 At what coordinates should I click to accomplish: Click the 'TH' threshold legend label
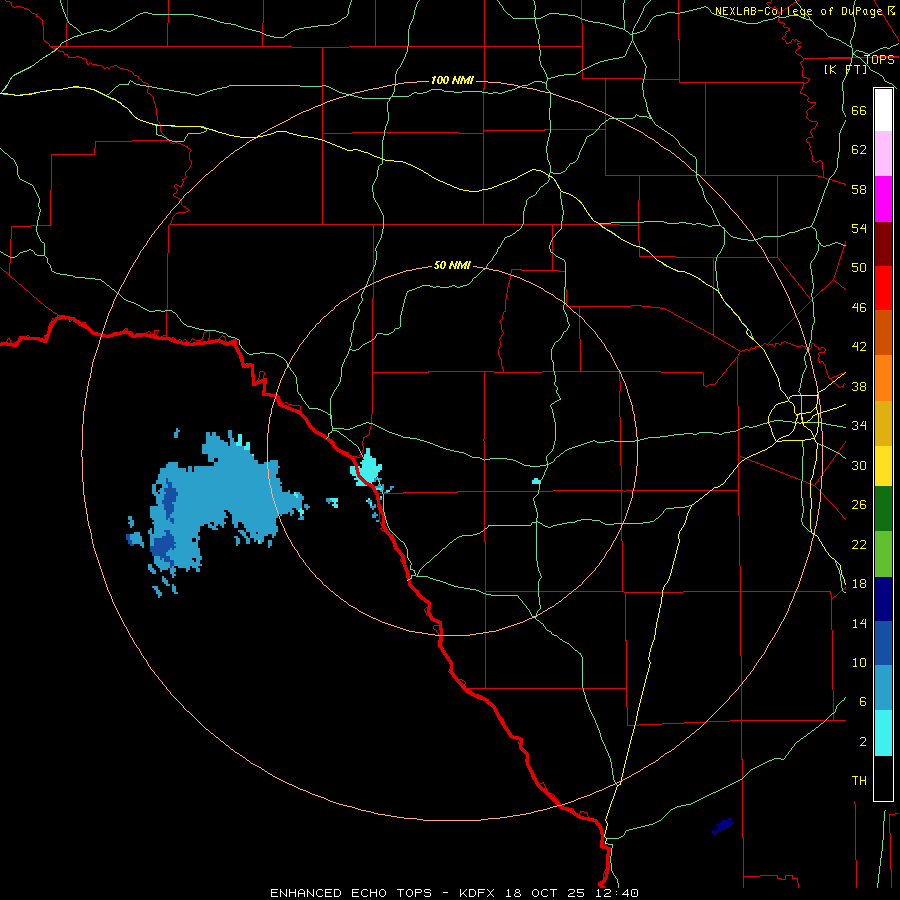(x=859, y=781)
